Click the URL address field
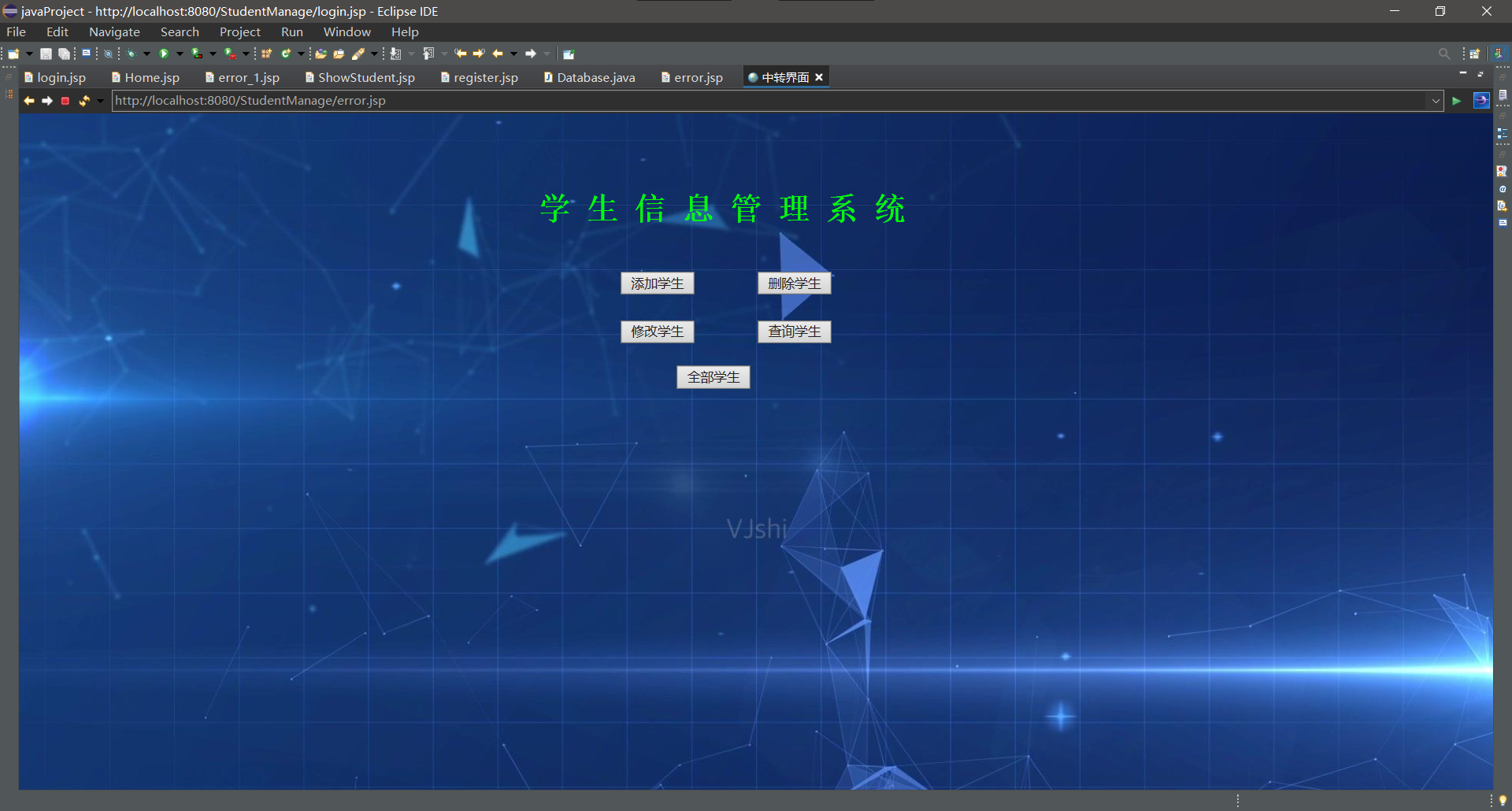Image resolution: width=1512 pixels, height=811 pixels. pyautogui.click(x=770, y=101)
